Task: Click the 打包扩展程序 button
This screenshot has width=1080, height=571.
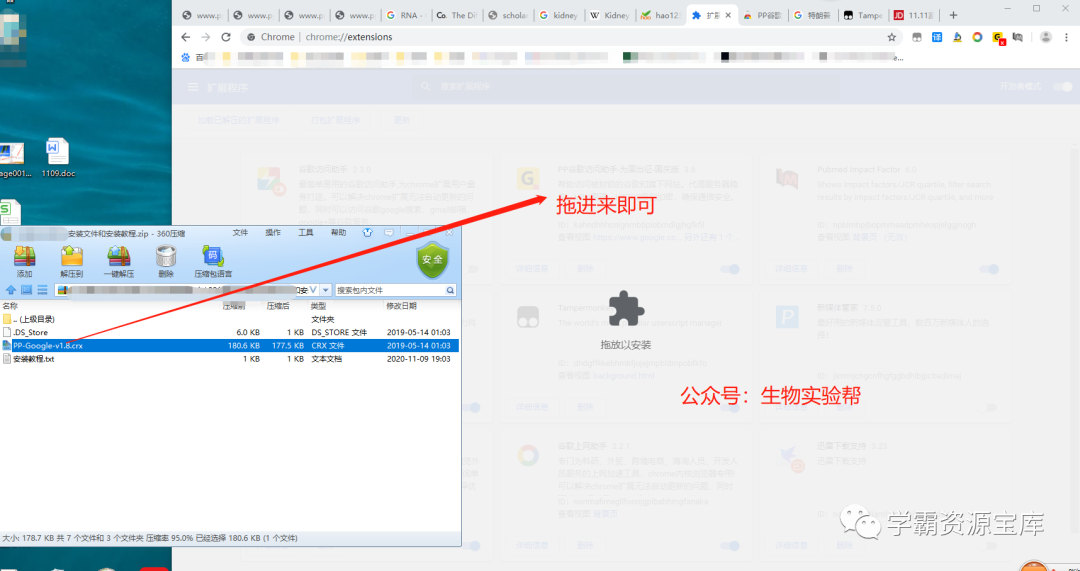Action: 335,120
